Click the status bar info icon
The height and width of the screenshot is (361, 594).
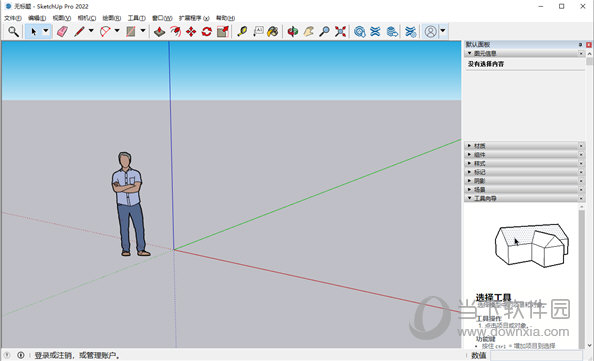20,355
